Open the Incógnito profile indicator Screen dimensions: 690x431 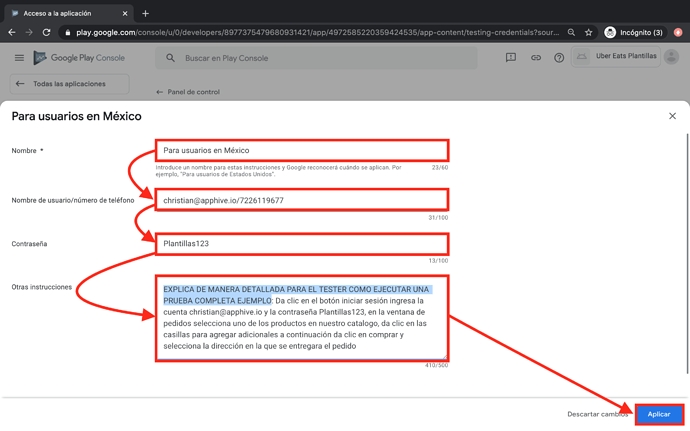click(633, 32)
